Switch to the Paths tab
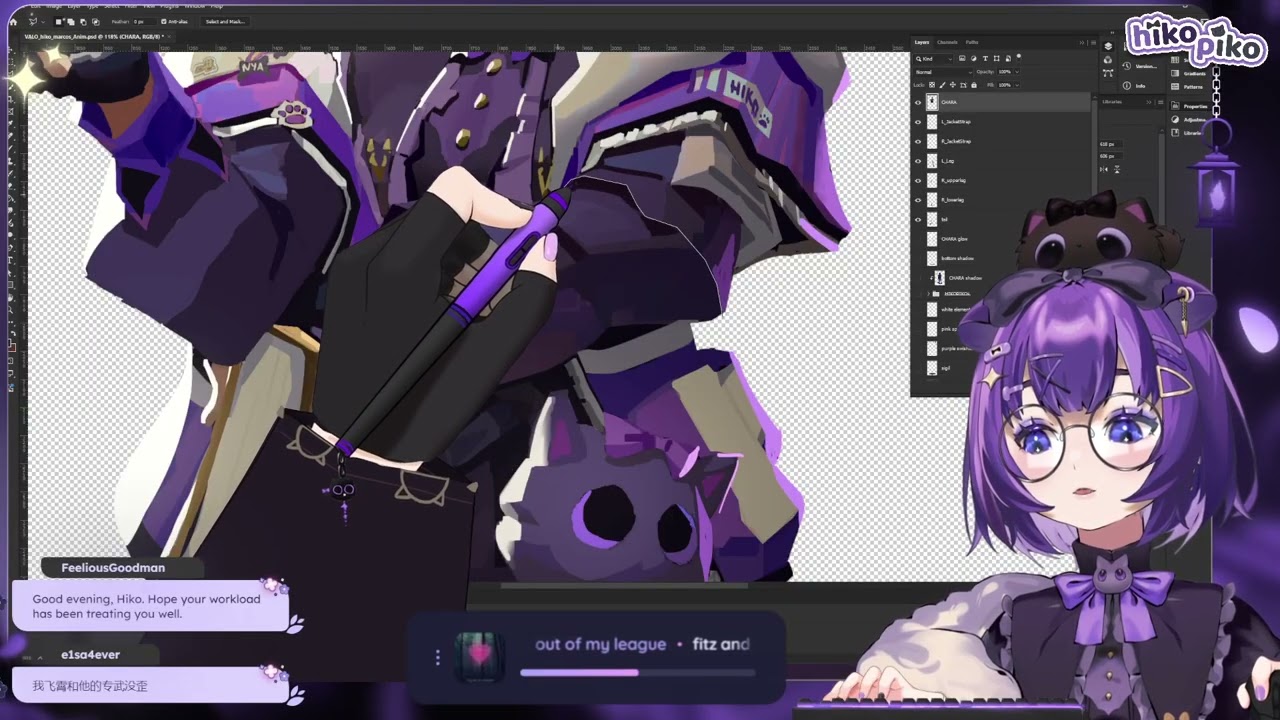Image resolution: width=1280 pixels, height=720 pixels. point(972,42)
